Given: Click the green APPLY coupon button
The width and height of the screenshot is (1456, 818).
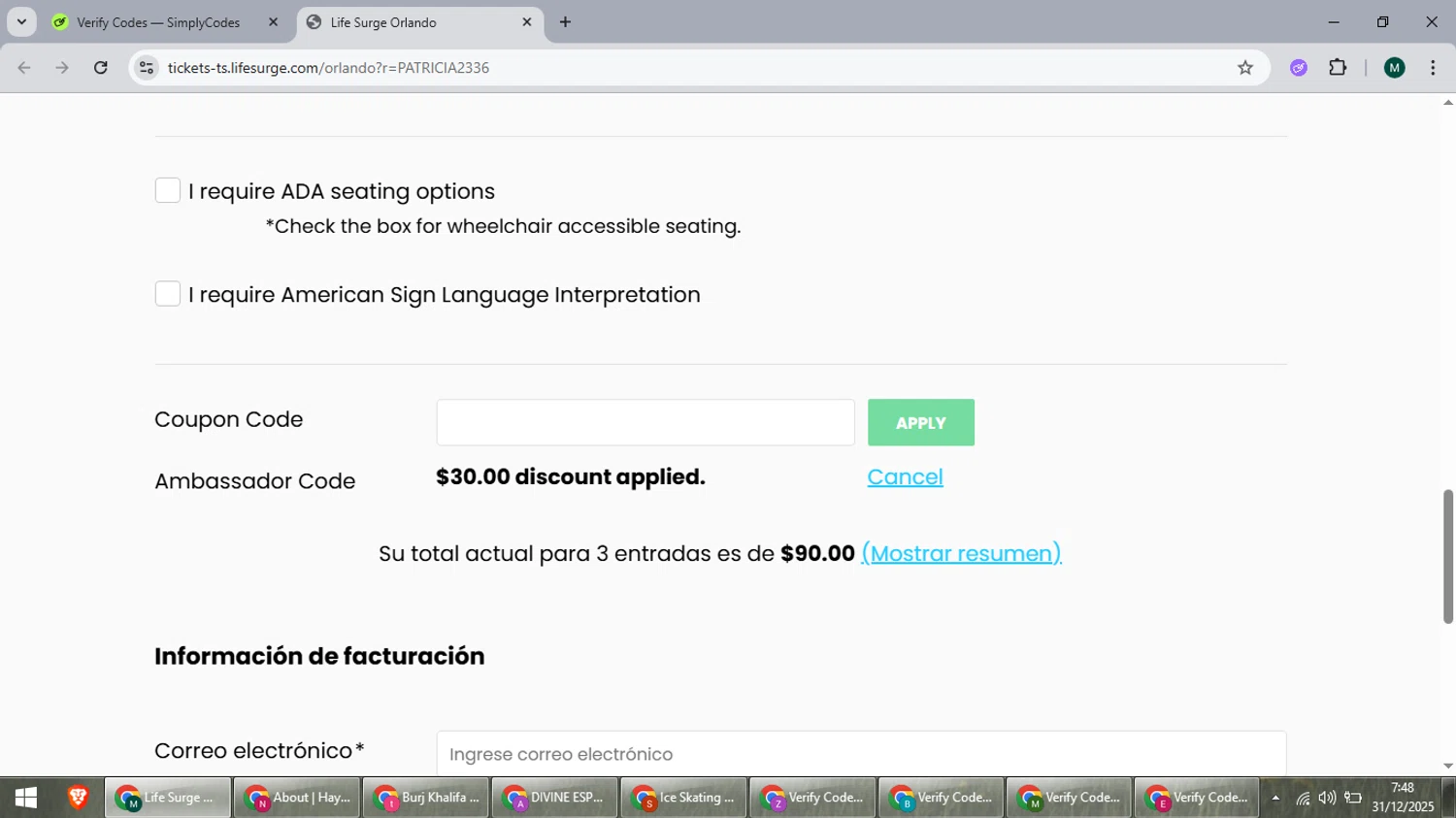Looking at the screenshot, I should pyautogui.click(x=921, y=423).
